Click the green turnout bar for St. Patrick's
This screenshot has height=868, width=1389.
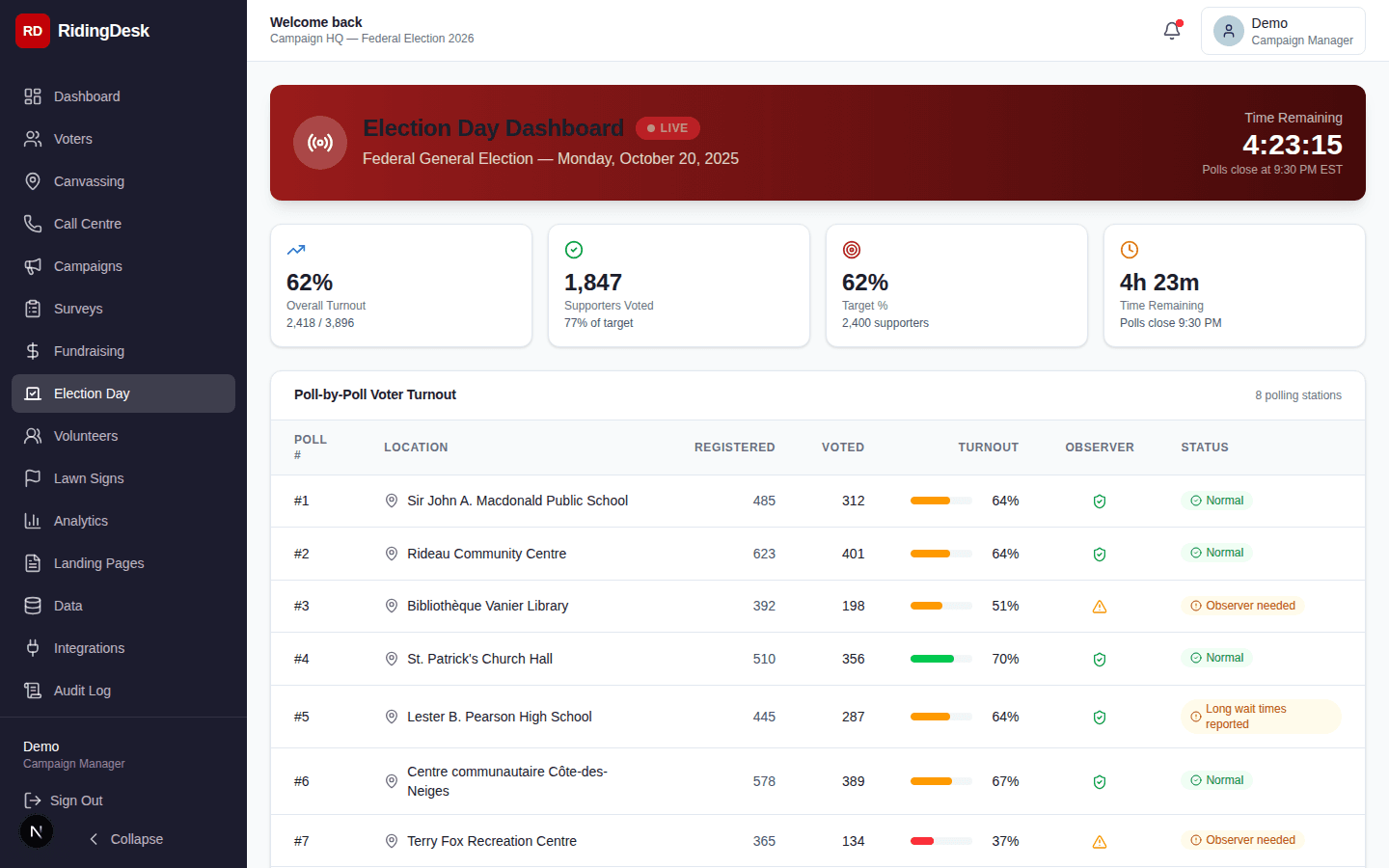tap(932, 659)
